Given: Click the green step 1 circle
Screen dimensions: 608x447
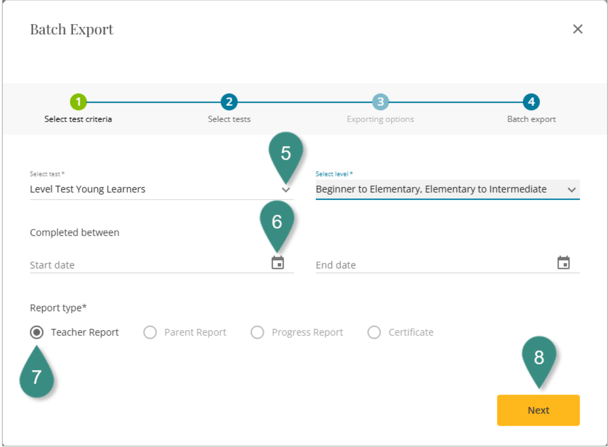Looking at the screenshot, I should click(78, 102).
